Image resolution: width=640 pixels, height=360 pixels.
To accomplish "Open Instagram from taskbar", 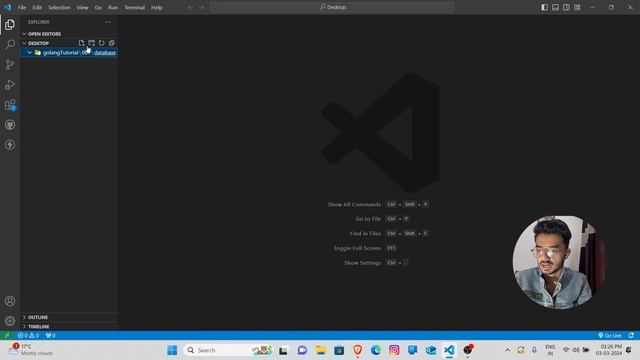I will pyautogui.click(x=394, y=350).
